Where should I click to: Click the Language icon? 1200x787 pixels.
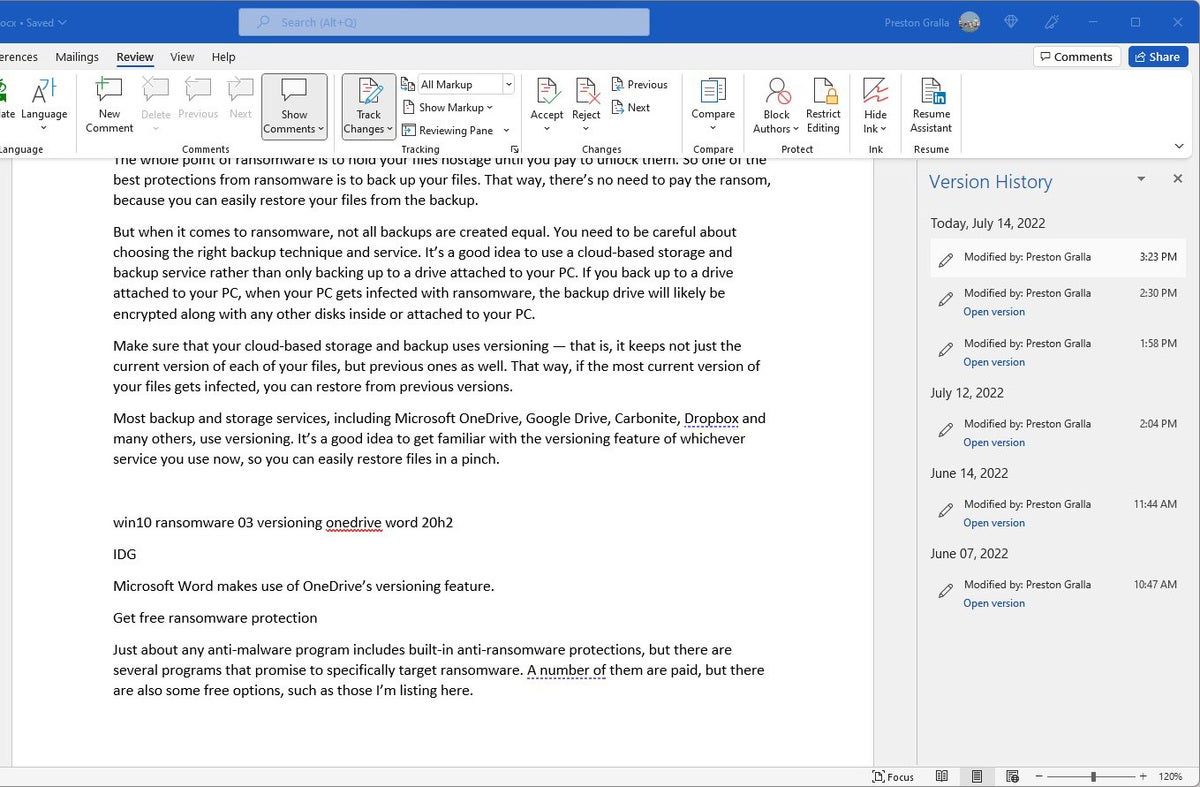tap(44, 92)
